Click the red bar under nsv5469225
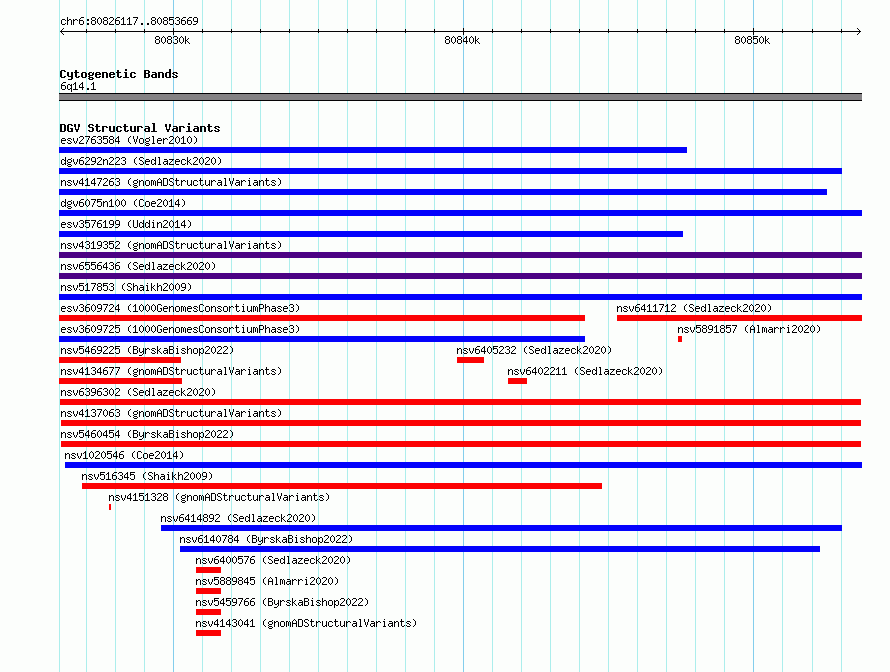 120,360
